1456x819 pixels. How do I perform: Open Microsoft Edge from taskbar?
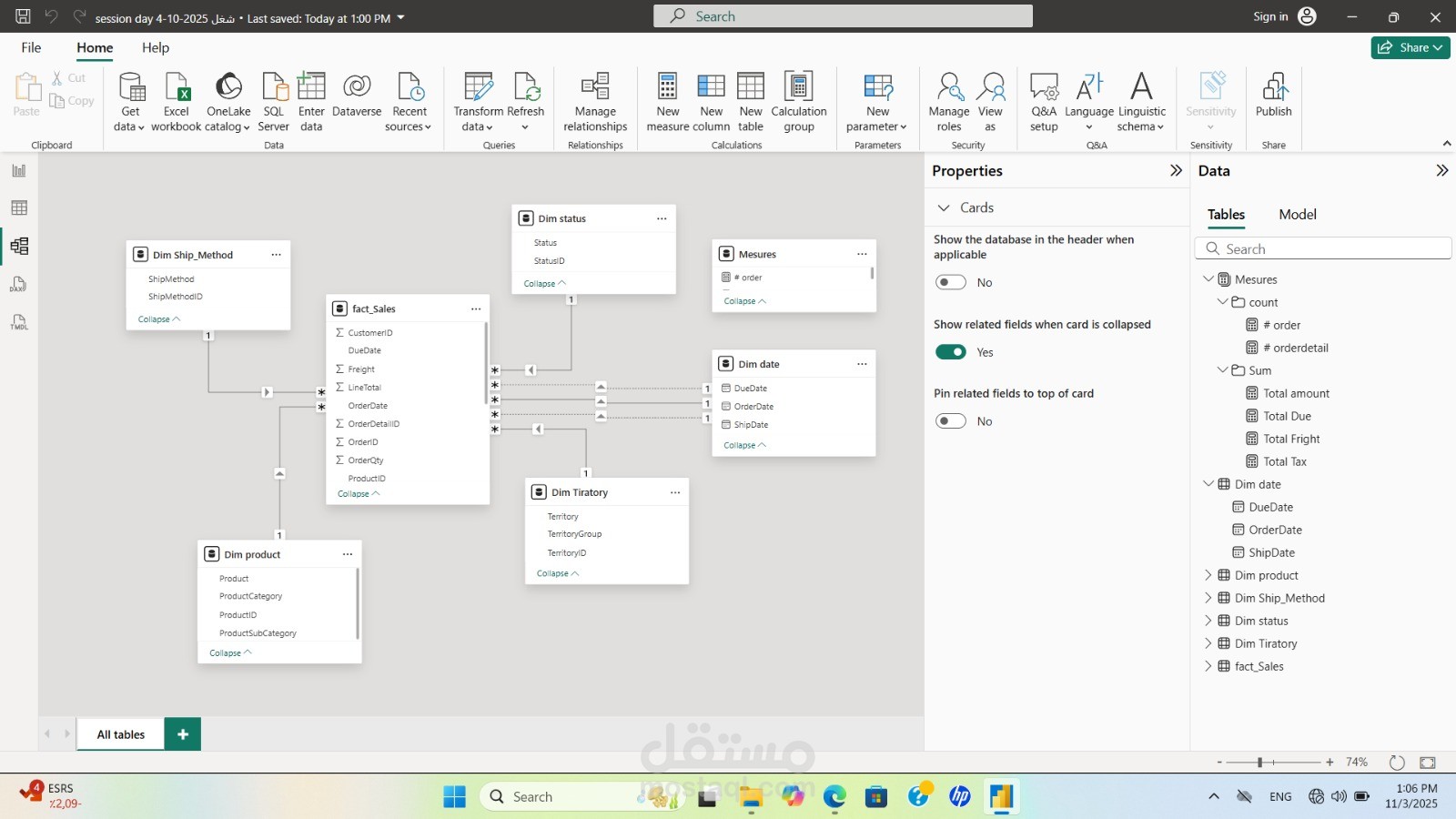click(x=834, y=797)
